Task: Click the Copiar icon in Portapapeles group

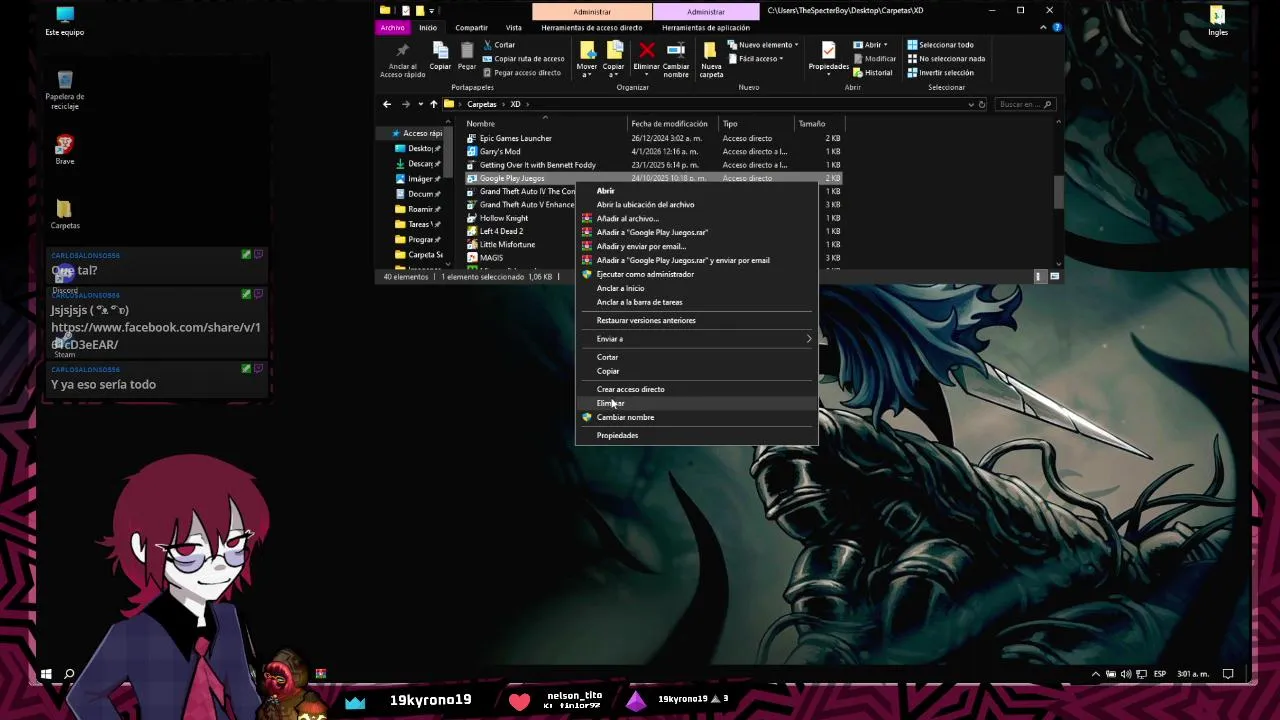Action: (440, 50)
